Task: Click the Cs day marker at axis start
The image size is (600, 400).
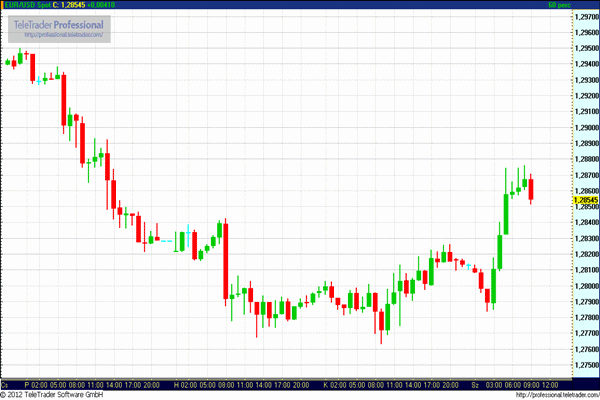Action: click(6, 384)
